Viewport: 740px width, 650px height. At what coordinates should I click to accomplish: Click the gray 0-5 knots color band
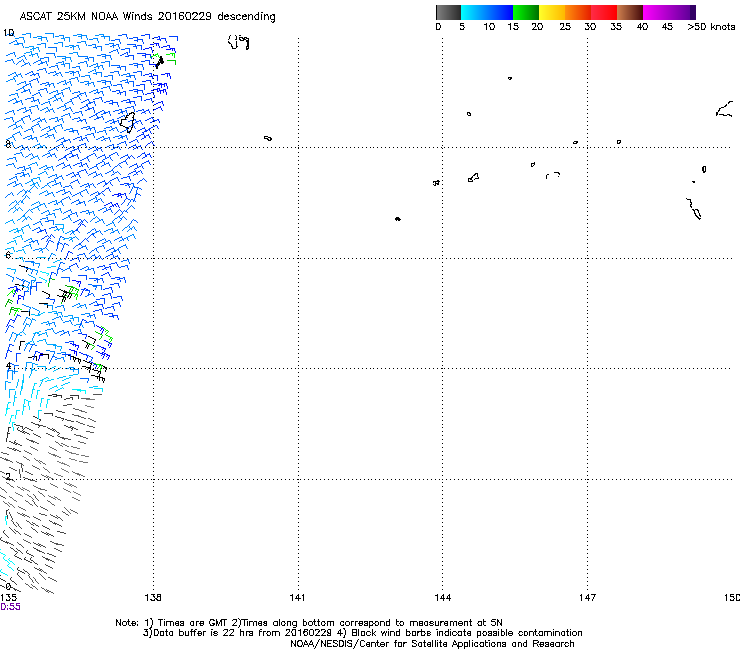click(x=448, y=12)
